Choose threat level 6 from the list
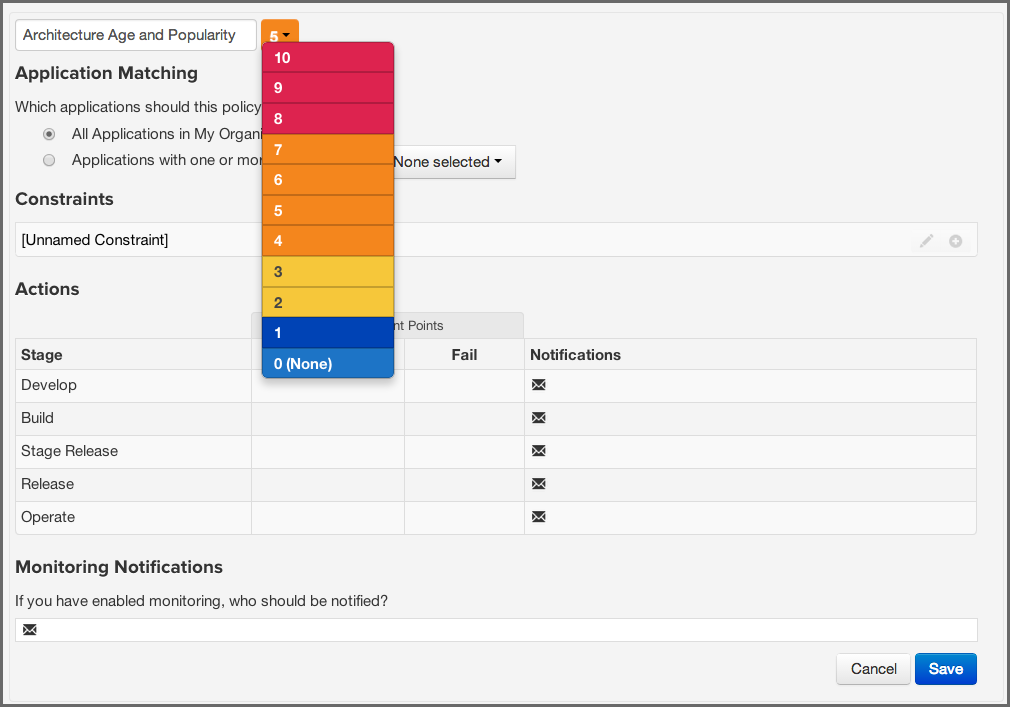This screenshot has height=707, width=1010. point(328,180)
